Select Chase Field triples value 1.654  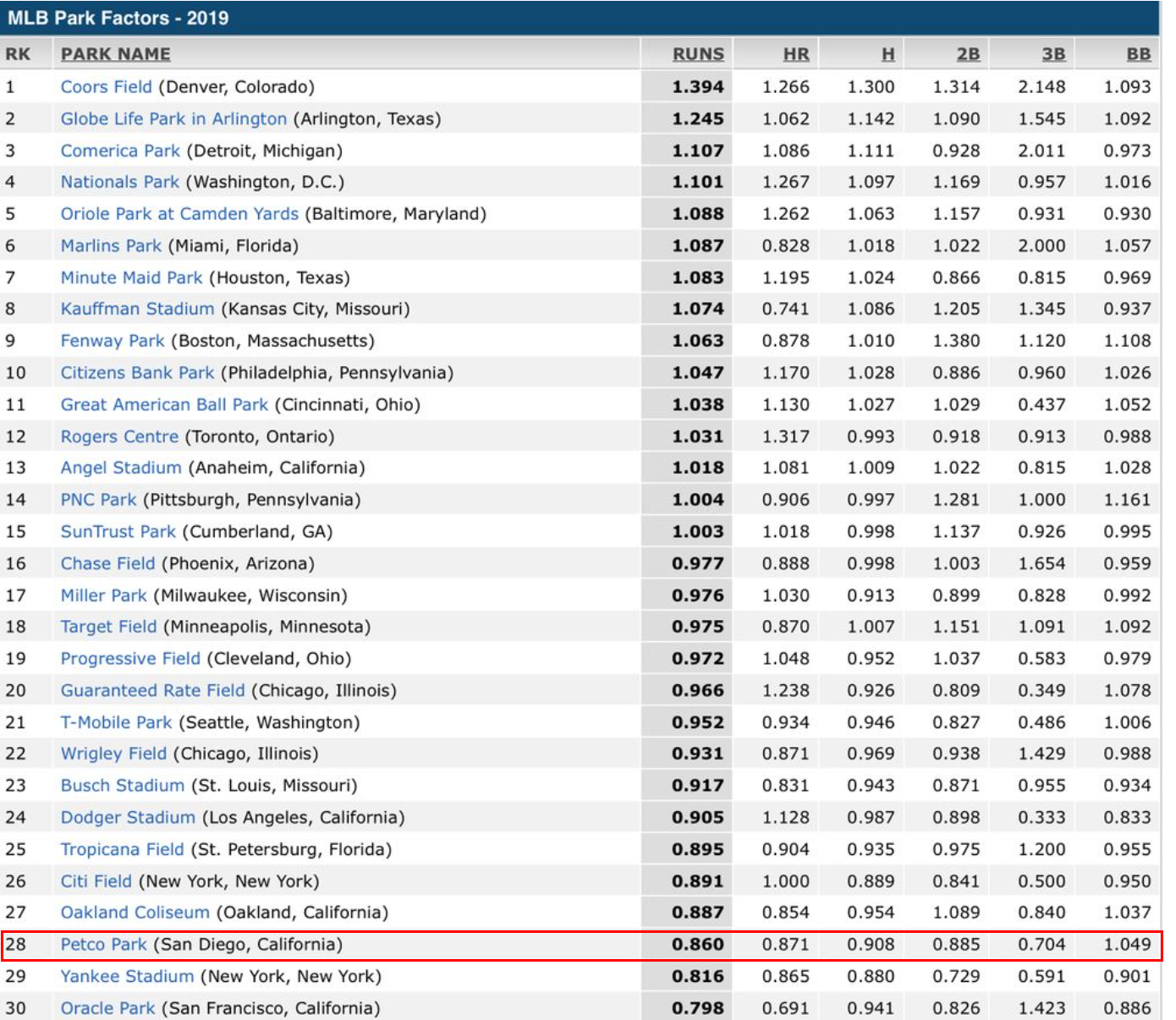coord(1041,563)
